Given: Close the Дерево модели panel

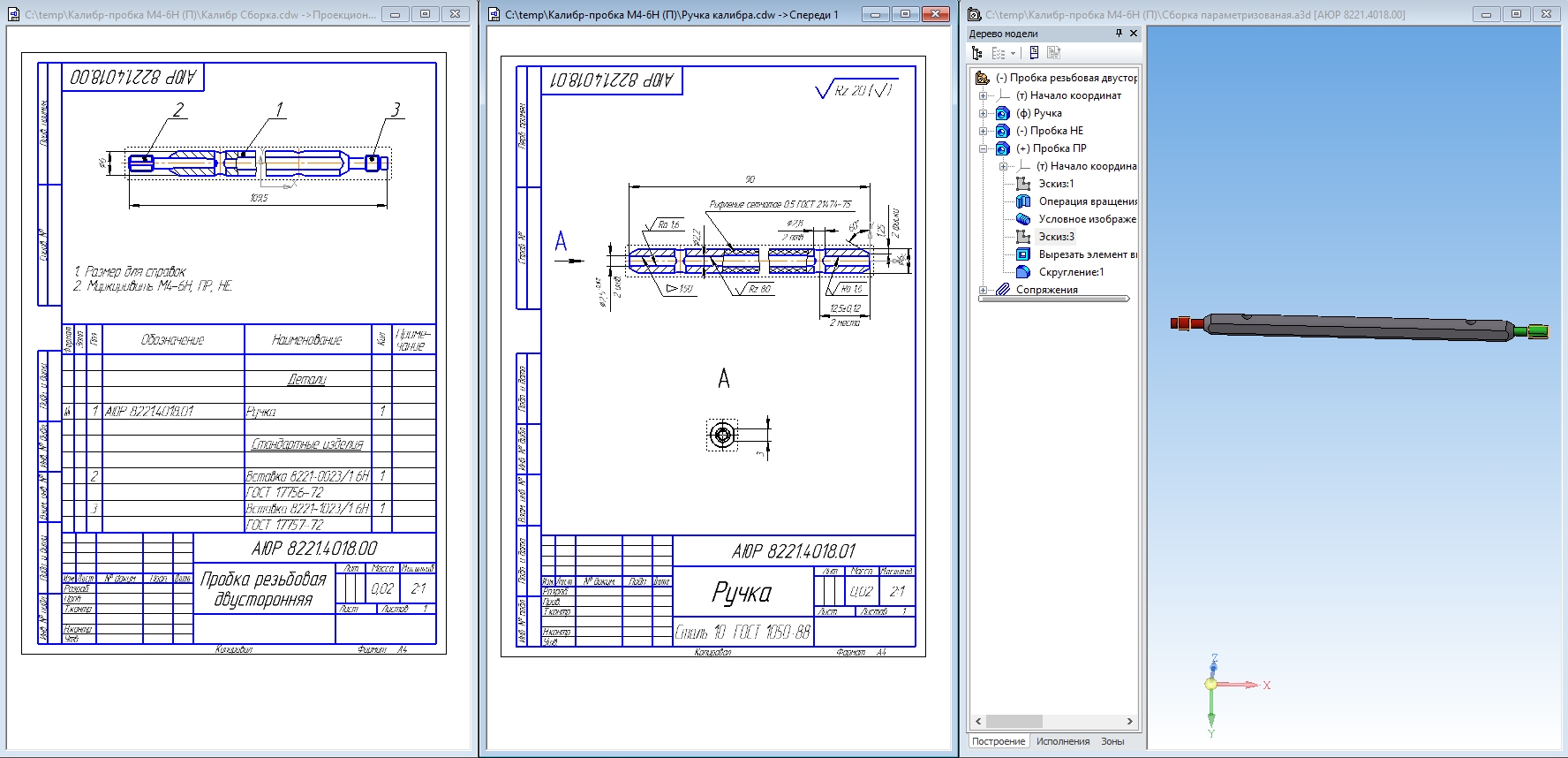Looking at the screenshot, I should [x=1134, y=34].
